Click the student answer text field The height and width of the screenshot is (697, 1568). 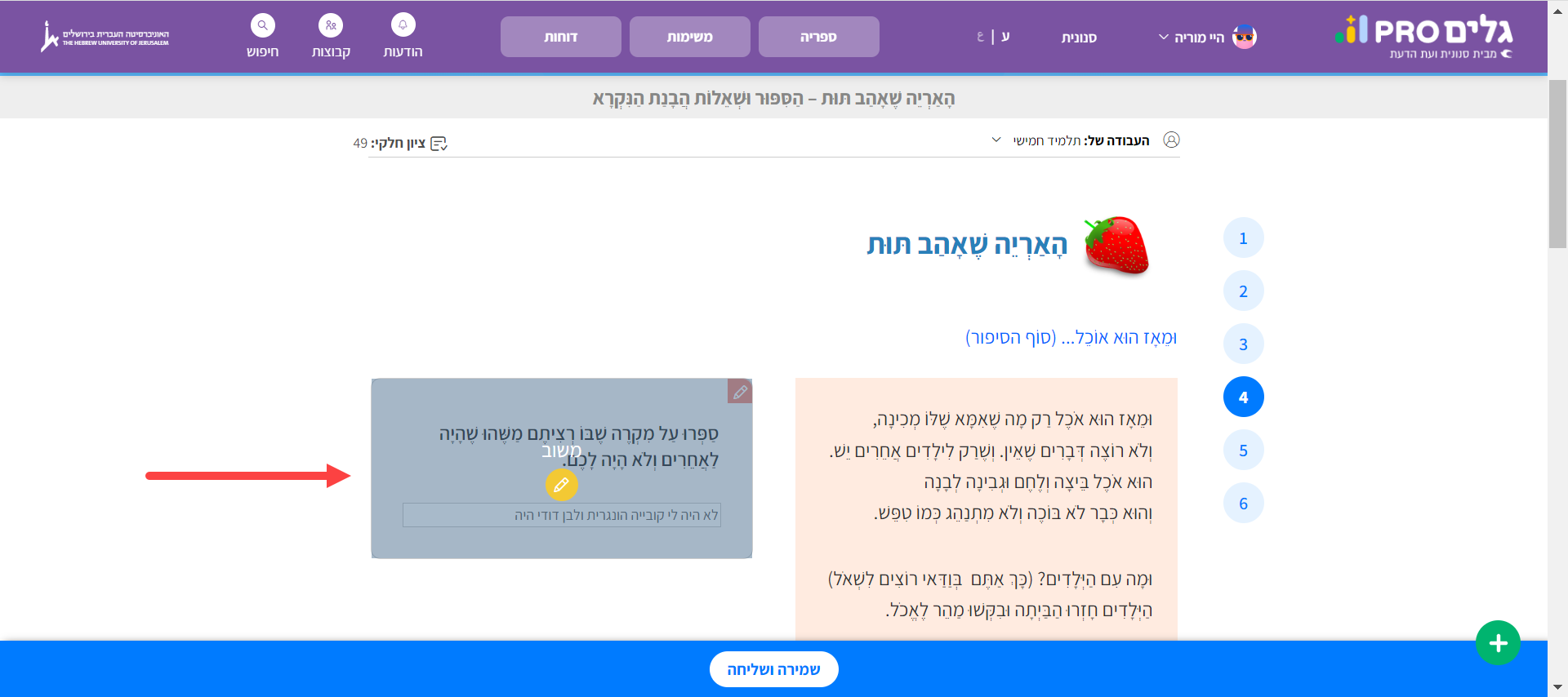562,515
